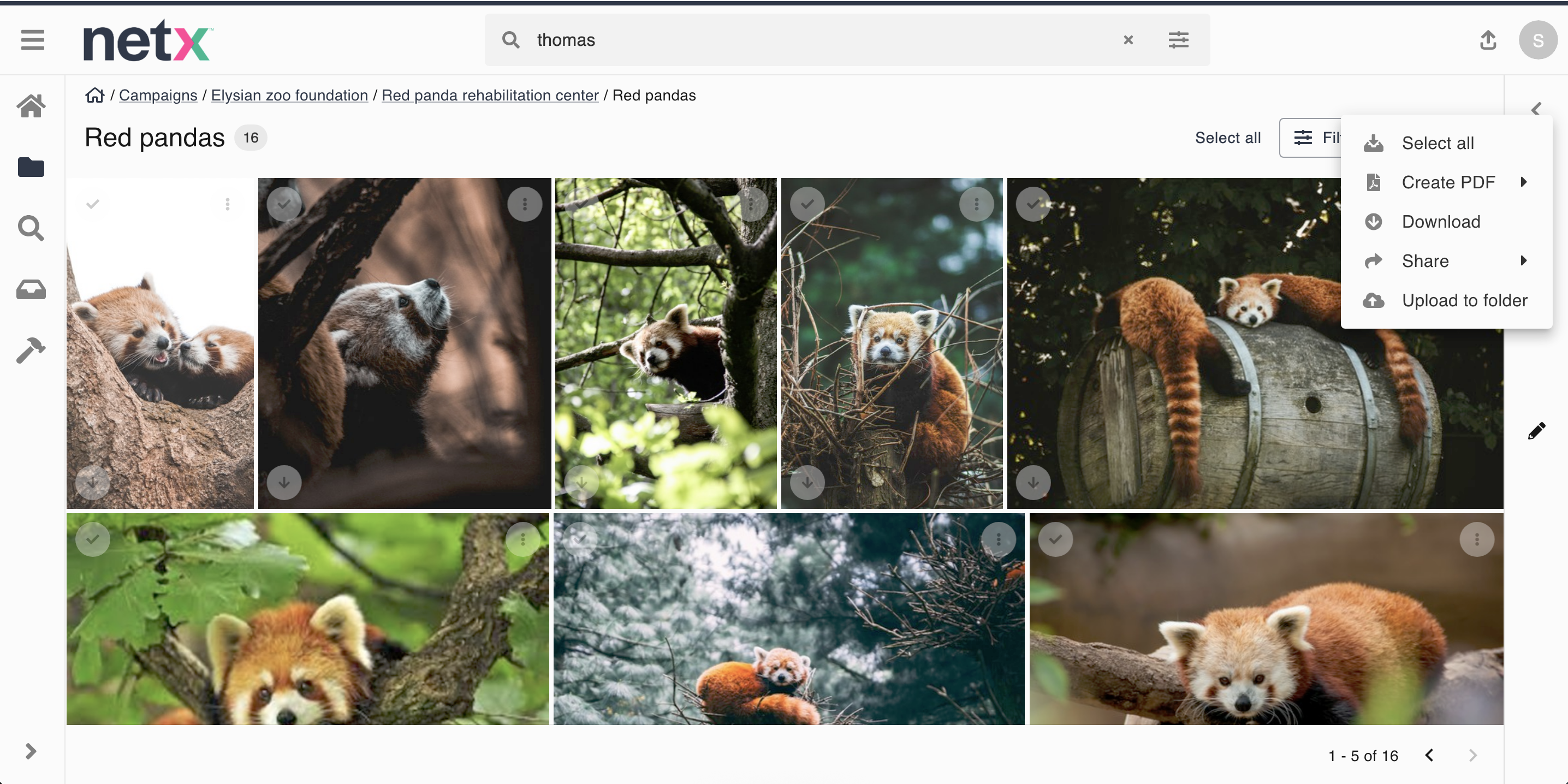This screenshot has height=784, width=1568.
Task: Click Select all text beside Filter button
Action: click(x=1227, y=138)
